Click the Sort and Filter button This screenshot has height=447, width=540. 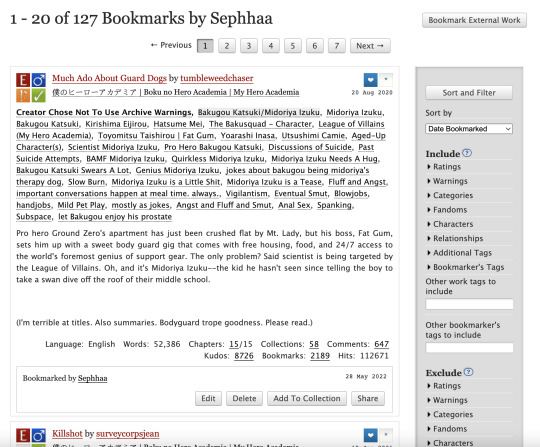tap(469, 93)
